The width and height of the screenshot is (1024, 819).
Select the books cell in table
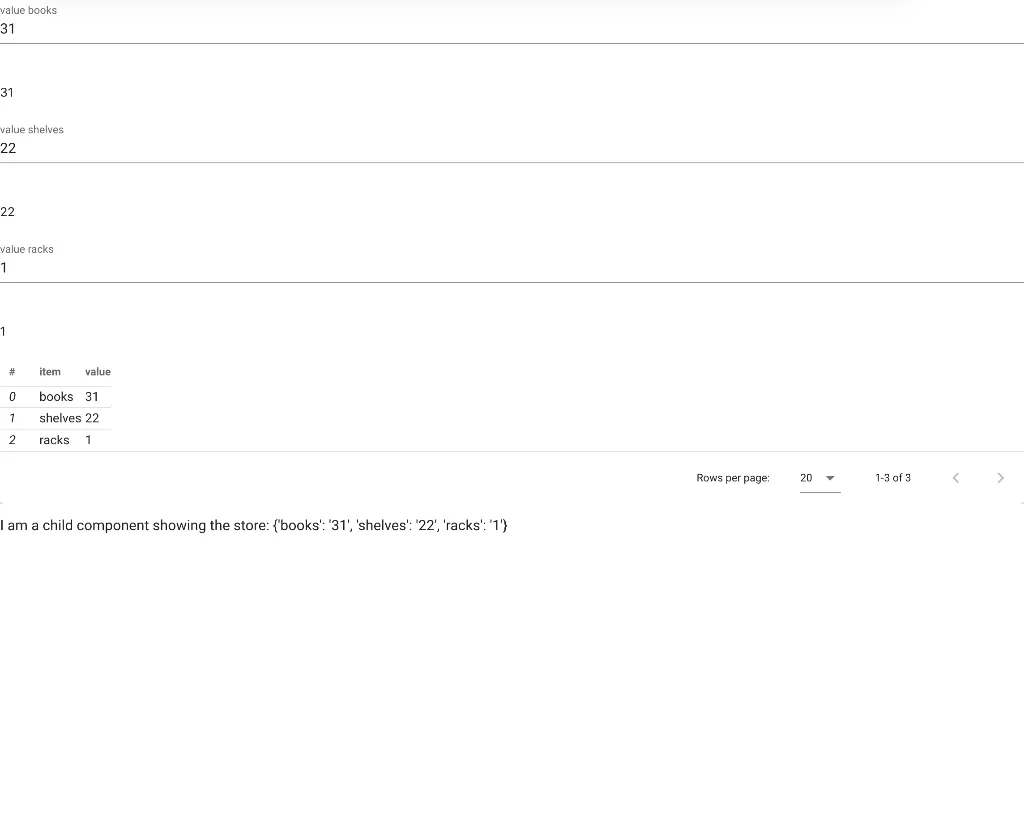point(56,397)
